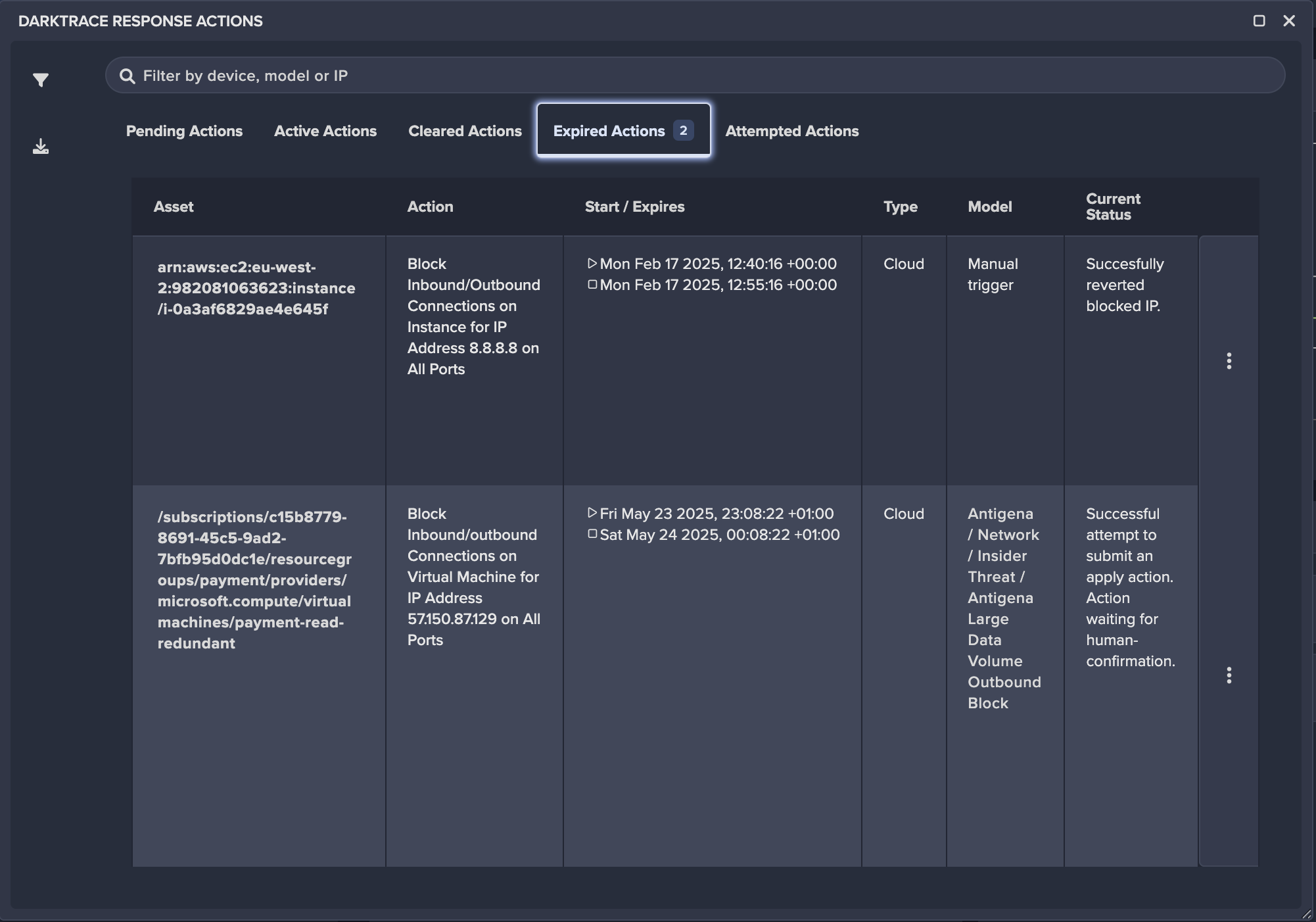This screenshot has width=1316, height=922.
Task: Click the Start / Expires column header
Action: [634, 206]
